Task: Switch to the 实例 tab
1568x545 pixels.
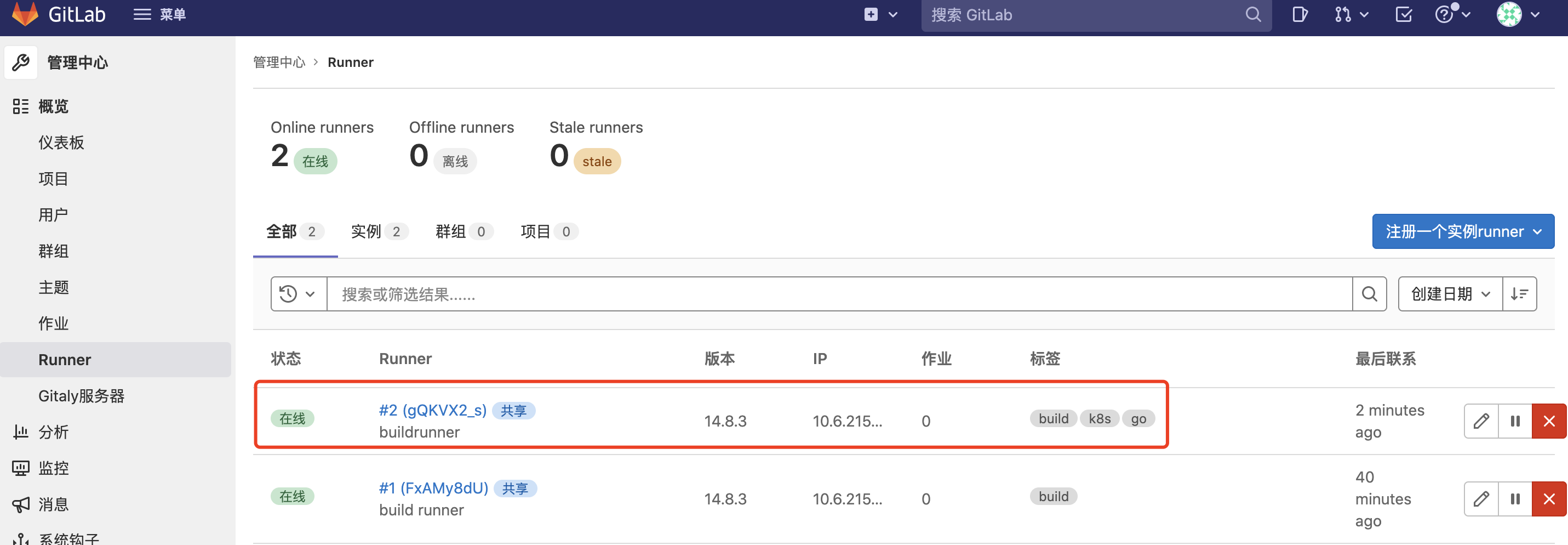Action: tap(380, 231)
